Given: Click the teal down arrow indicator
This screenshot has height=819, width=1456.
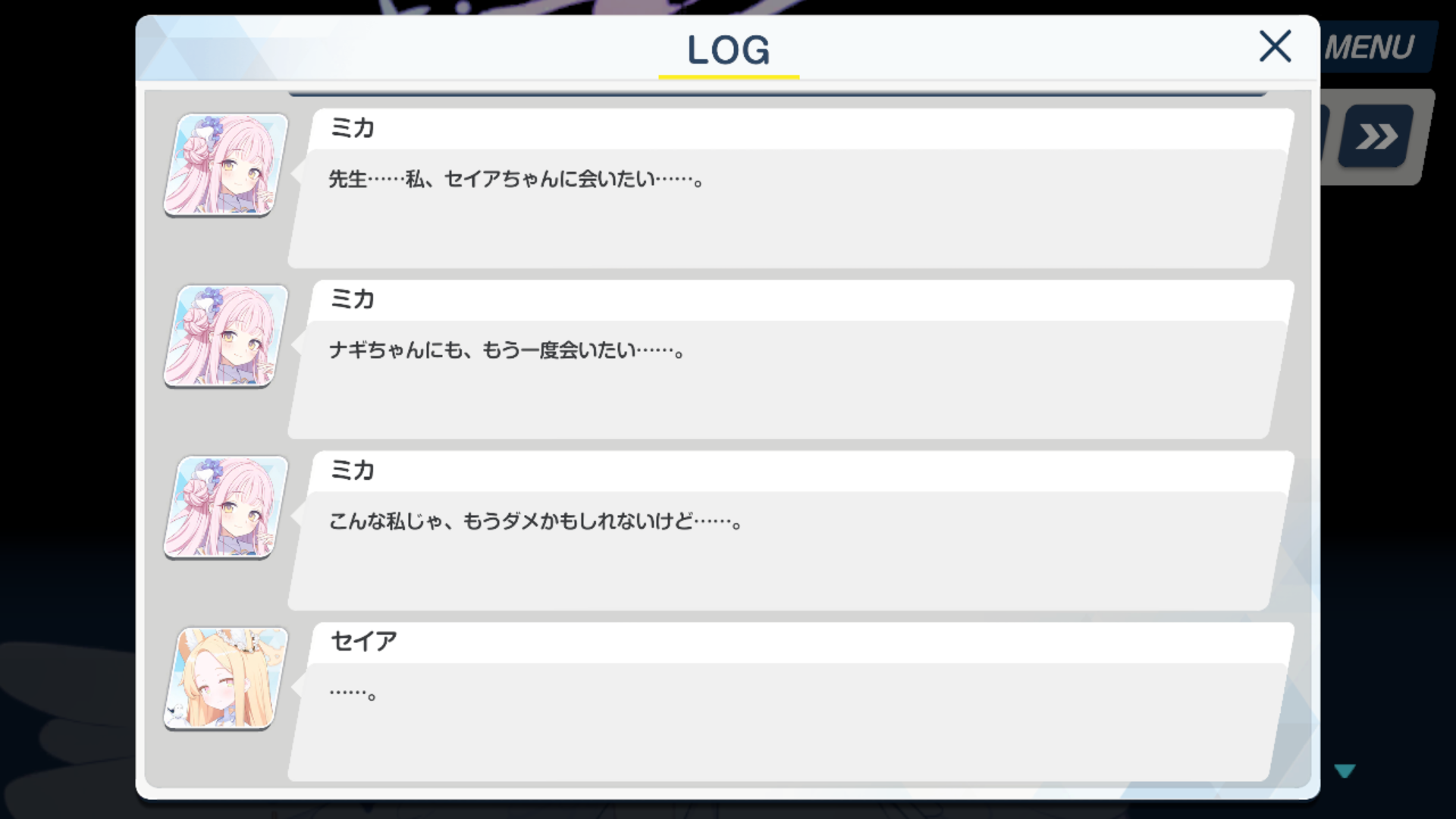Looking at the screenshot, I should [x=1345, y=771].
